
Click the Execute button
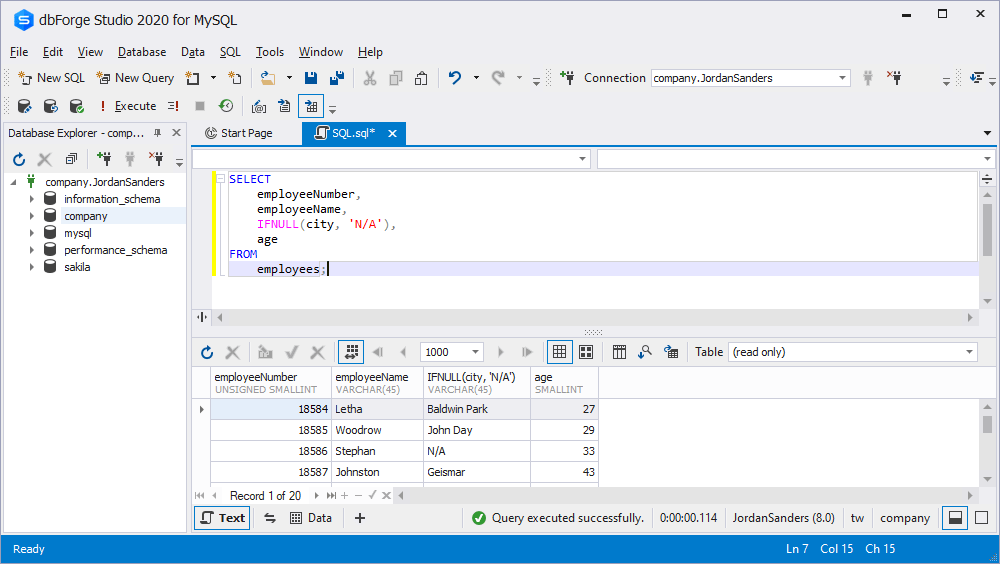[x=128, y=106]
